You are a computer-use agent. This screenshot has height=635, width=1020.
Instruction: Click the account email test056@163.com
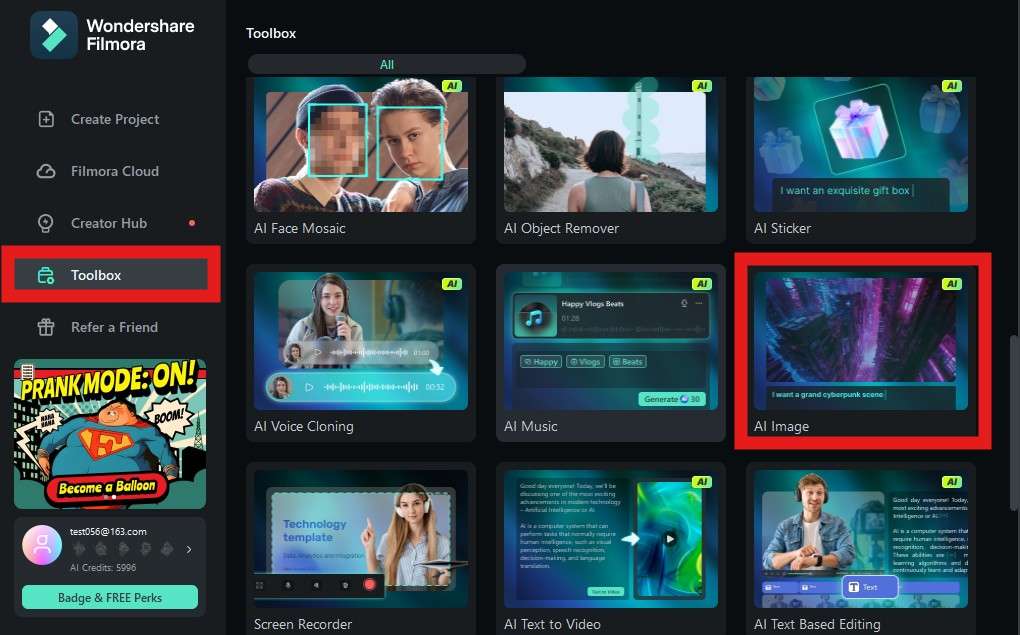[108, 532]
